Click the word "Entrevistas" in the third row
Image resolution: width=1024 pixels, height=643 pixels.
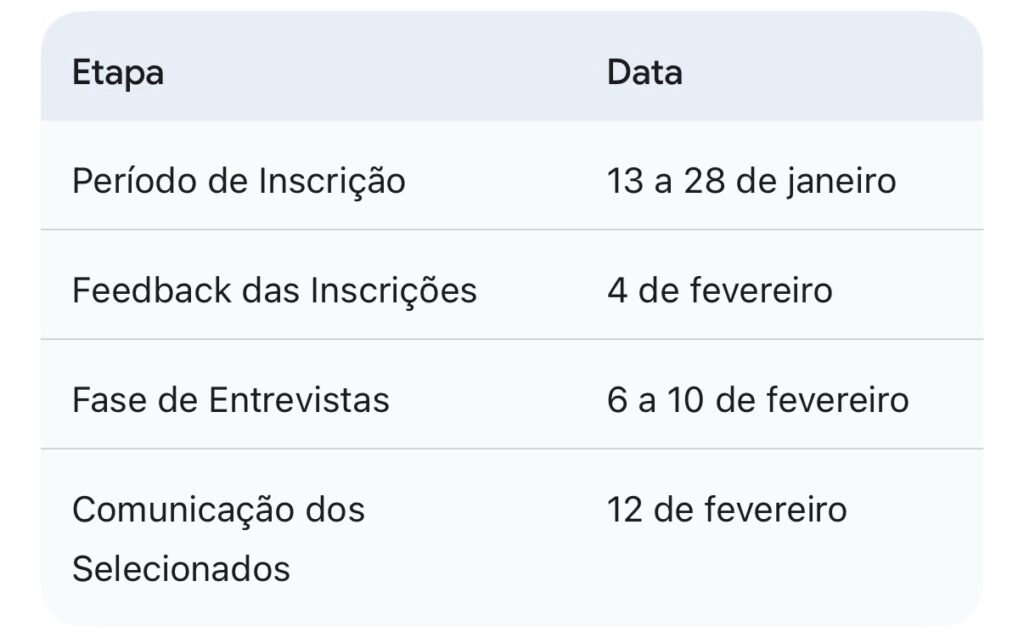pos(298,400)
